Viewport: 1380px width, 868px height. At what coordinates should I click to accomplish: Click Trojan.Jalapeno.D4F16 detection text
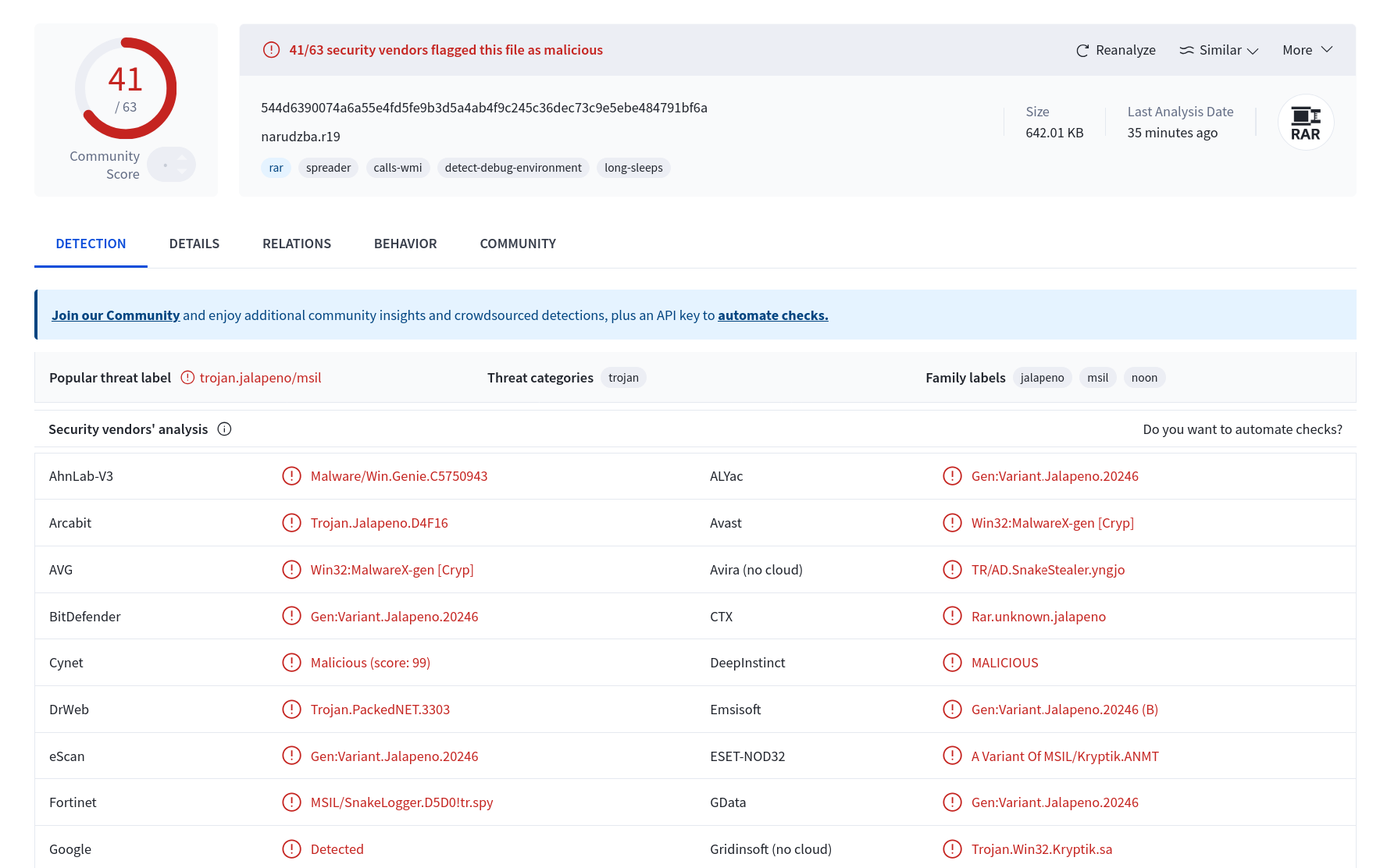380,523
